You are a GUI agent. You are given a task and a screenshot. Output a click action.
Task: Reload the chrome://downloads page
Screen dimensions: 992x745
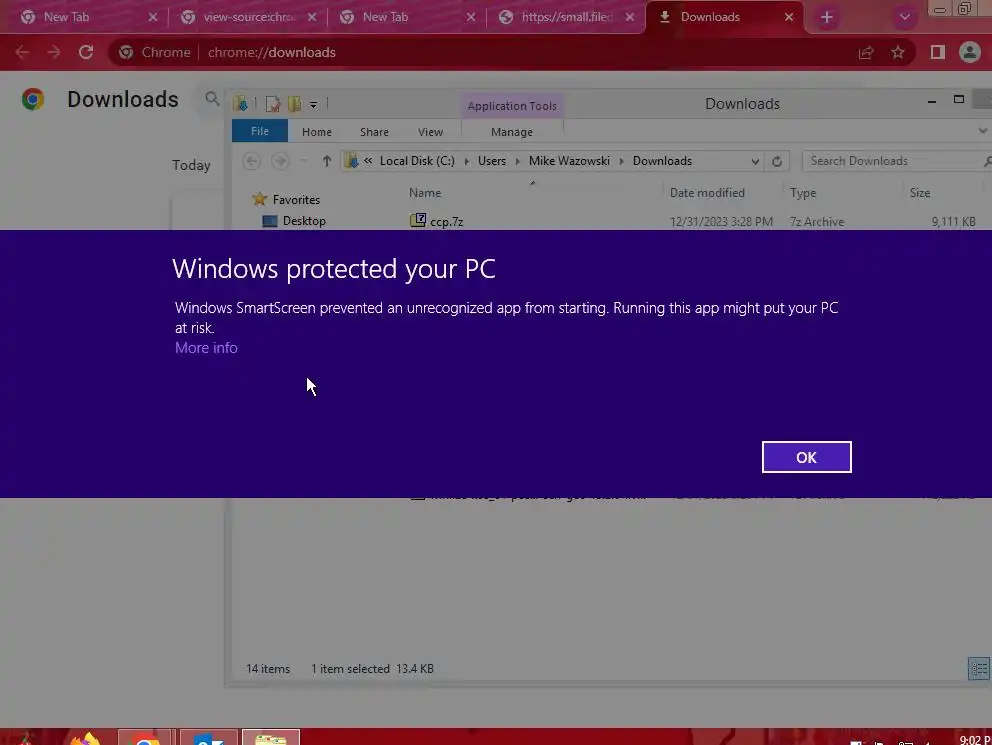tap(86, 52)
